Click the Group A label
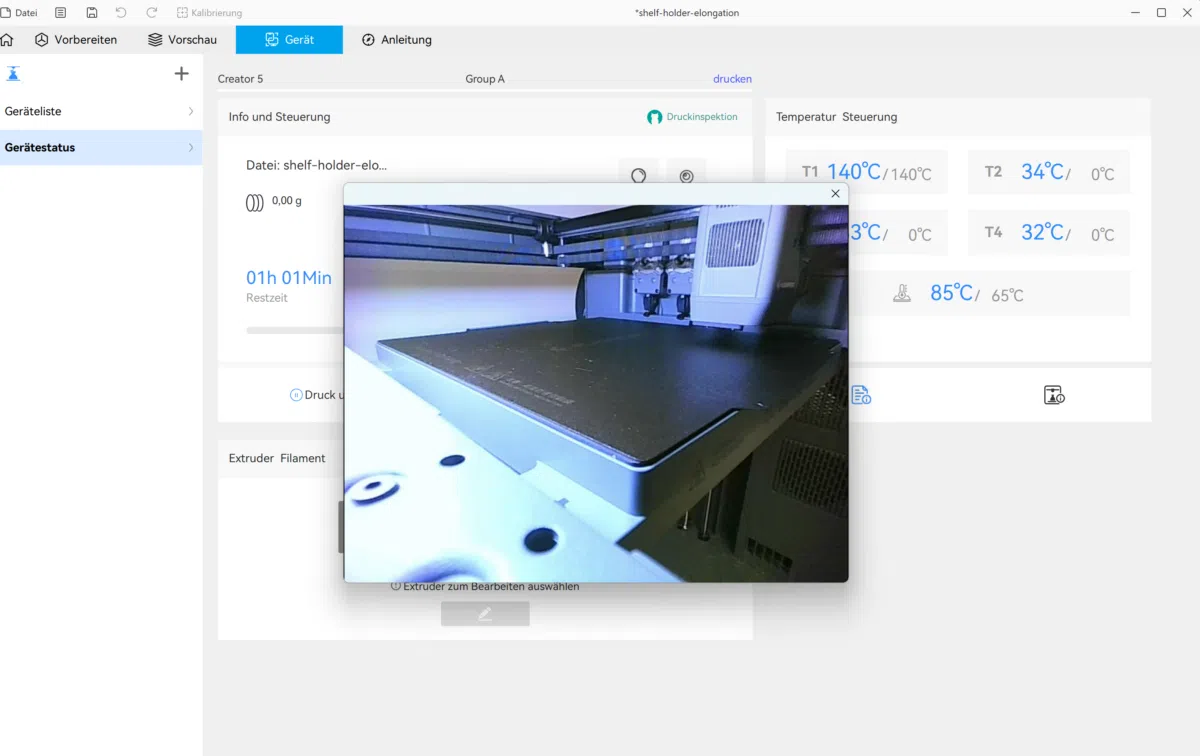Screen dimensions: 1200x756 point(485,79)
